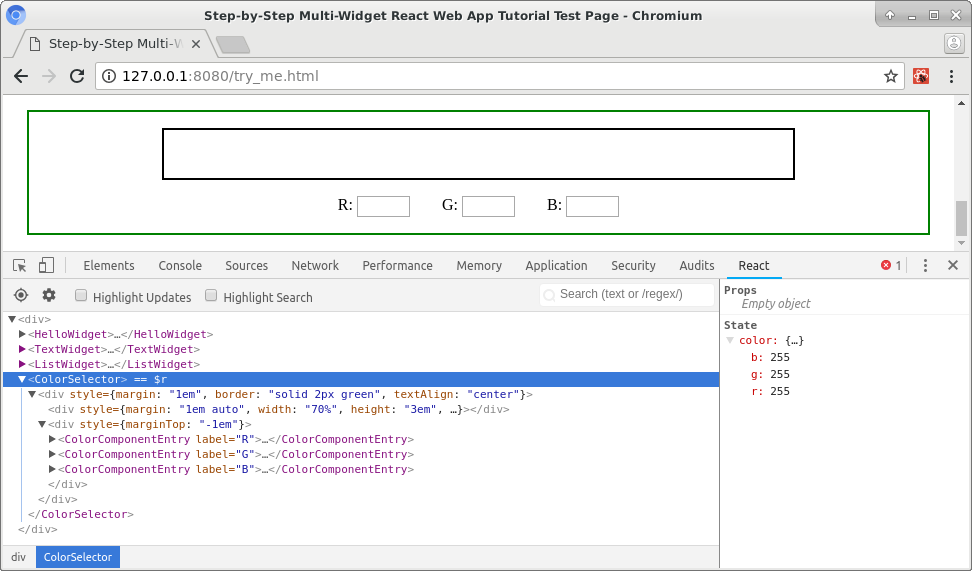This screenshot has height=571, width=972.
Task: Expand the ListWidget node
Action: click(22, 364)
